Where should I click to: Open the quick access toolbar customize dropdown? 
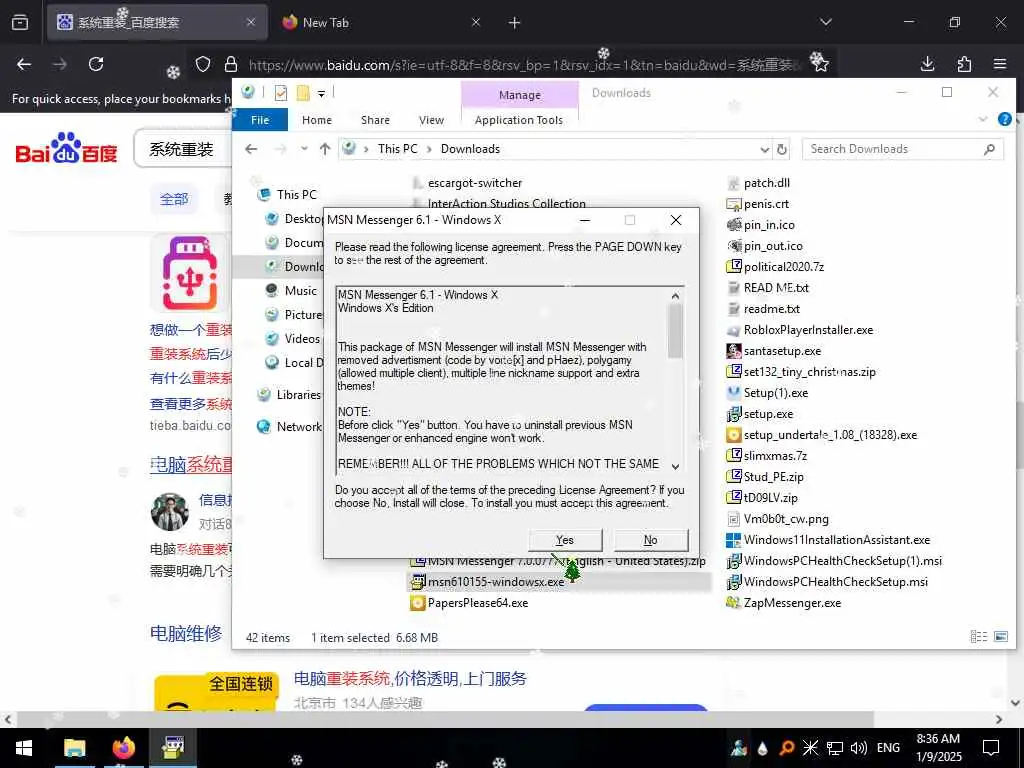coord(321,93)
